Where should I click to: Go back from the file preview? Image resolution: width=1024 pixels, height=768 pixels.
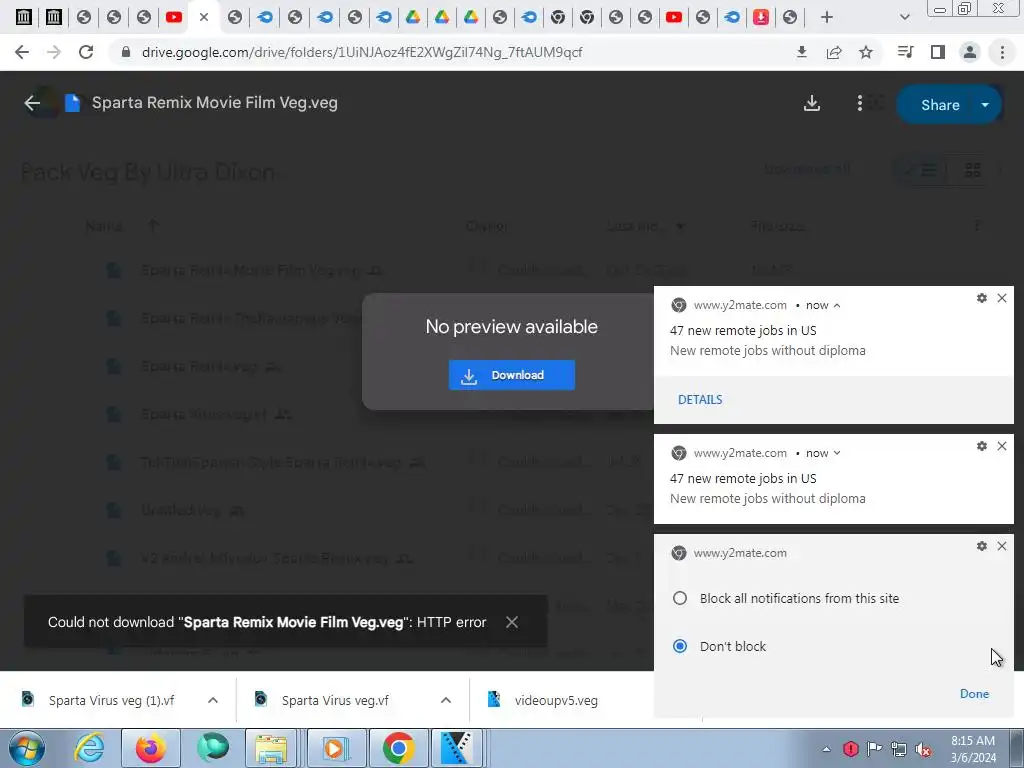(32, 103)
